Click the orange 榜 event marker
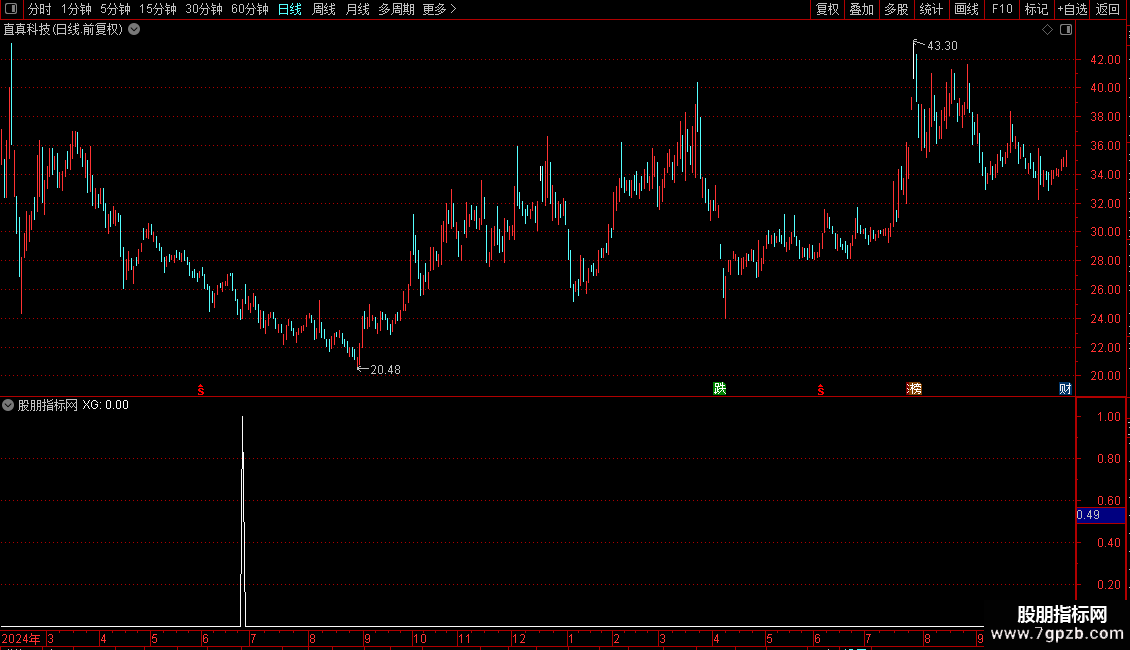 coord(914,388)
